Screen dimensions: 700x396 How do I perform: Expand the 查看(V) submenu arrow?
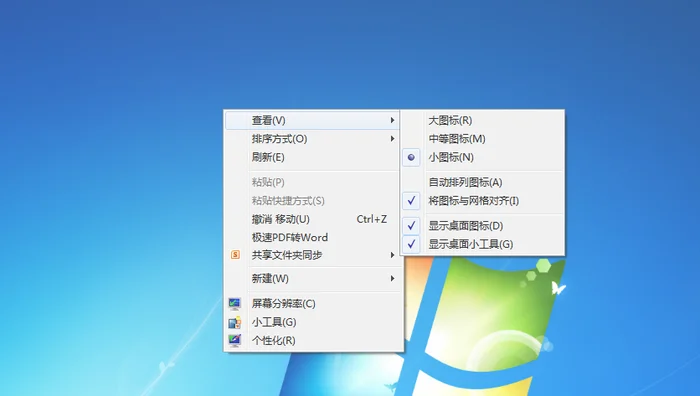pos(392,120)
